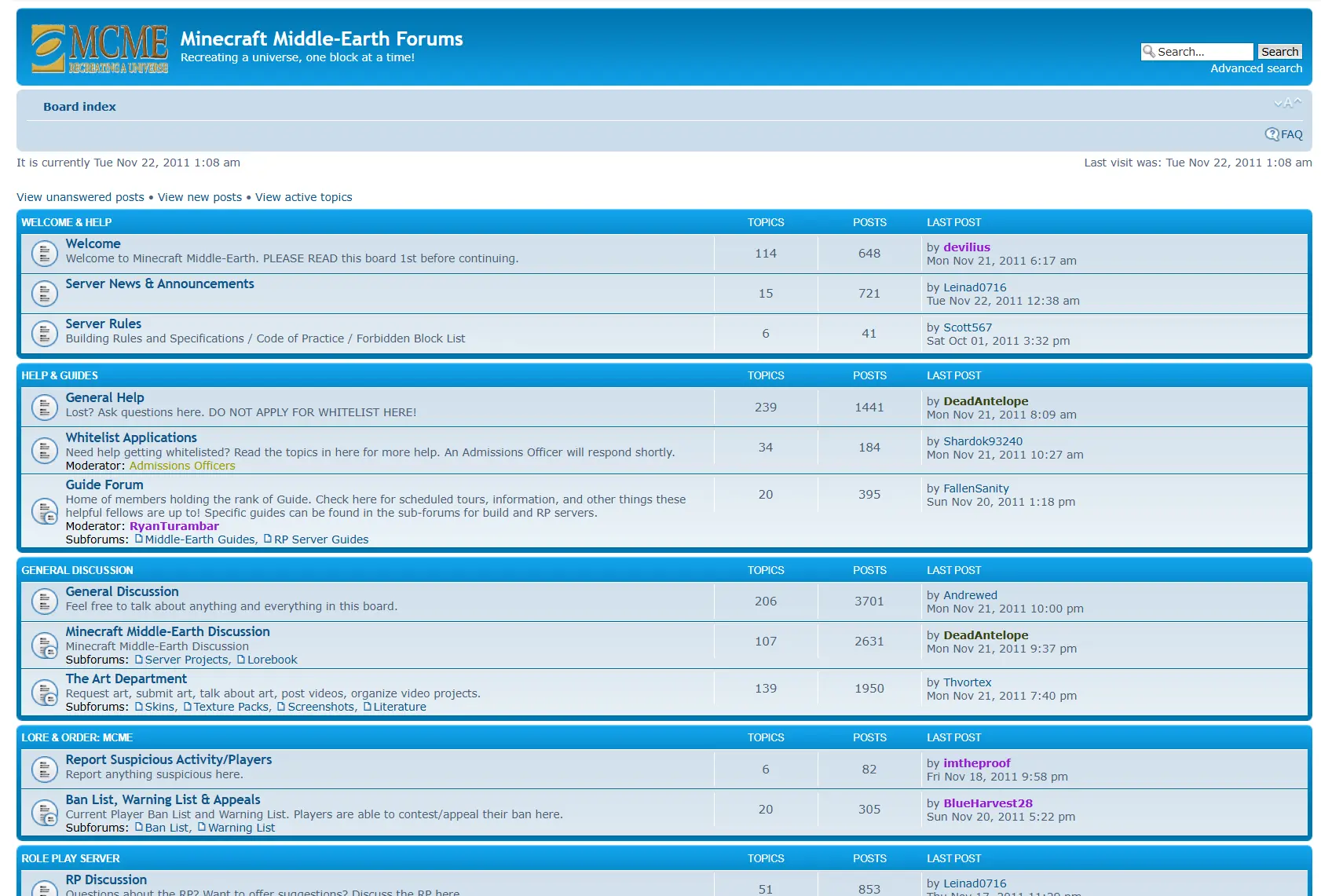Screen dimensions: 1321x896
Task: Open Report Suspicious Activity/Players forum
Action: click(x=169, y=760)
